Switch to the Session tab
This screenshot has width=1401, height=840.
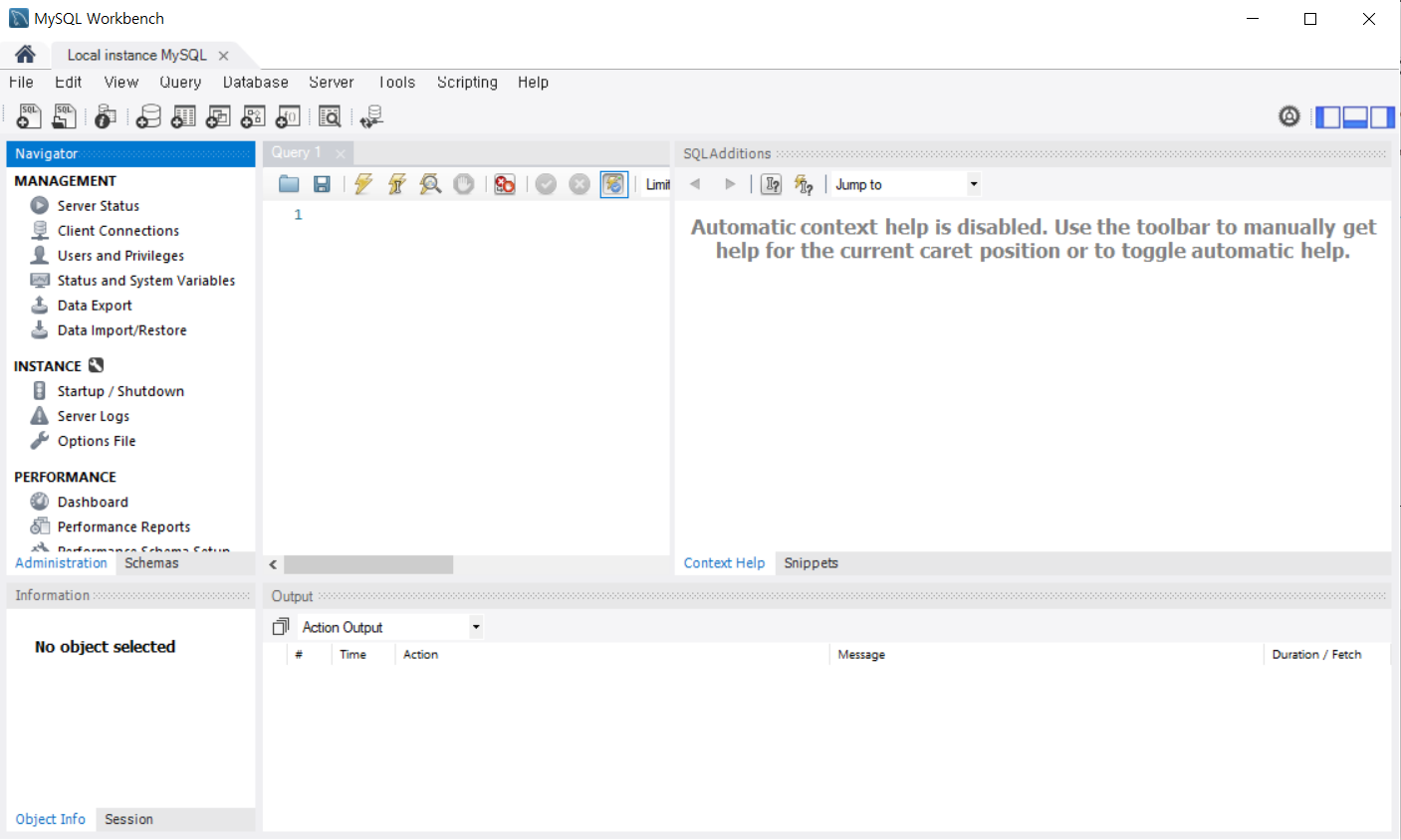point(128,819)
